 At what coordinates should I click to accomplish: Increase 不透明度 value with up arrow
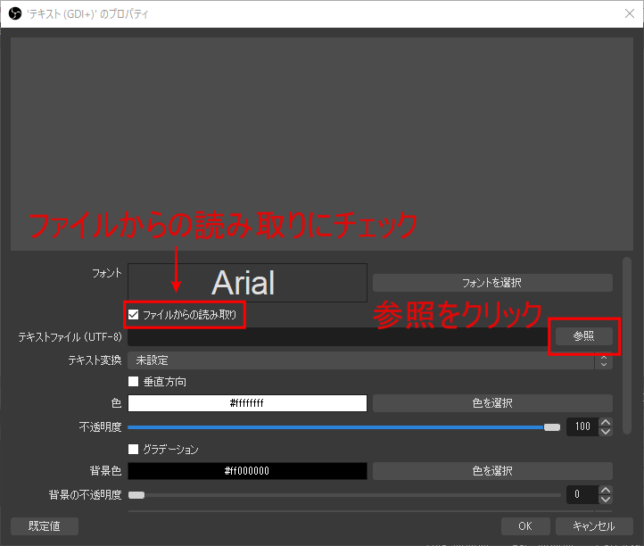point(605,422)
